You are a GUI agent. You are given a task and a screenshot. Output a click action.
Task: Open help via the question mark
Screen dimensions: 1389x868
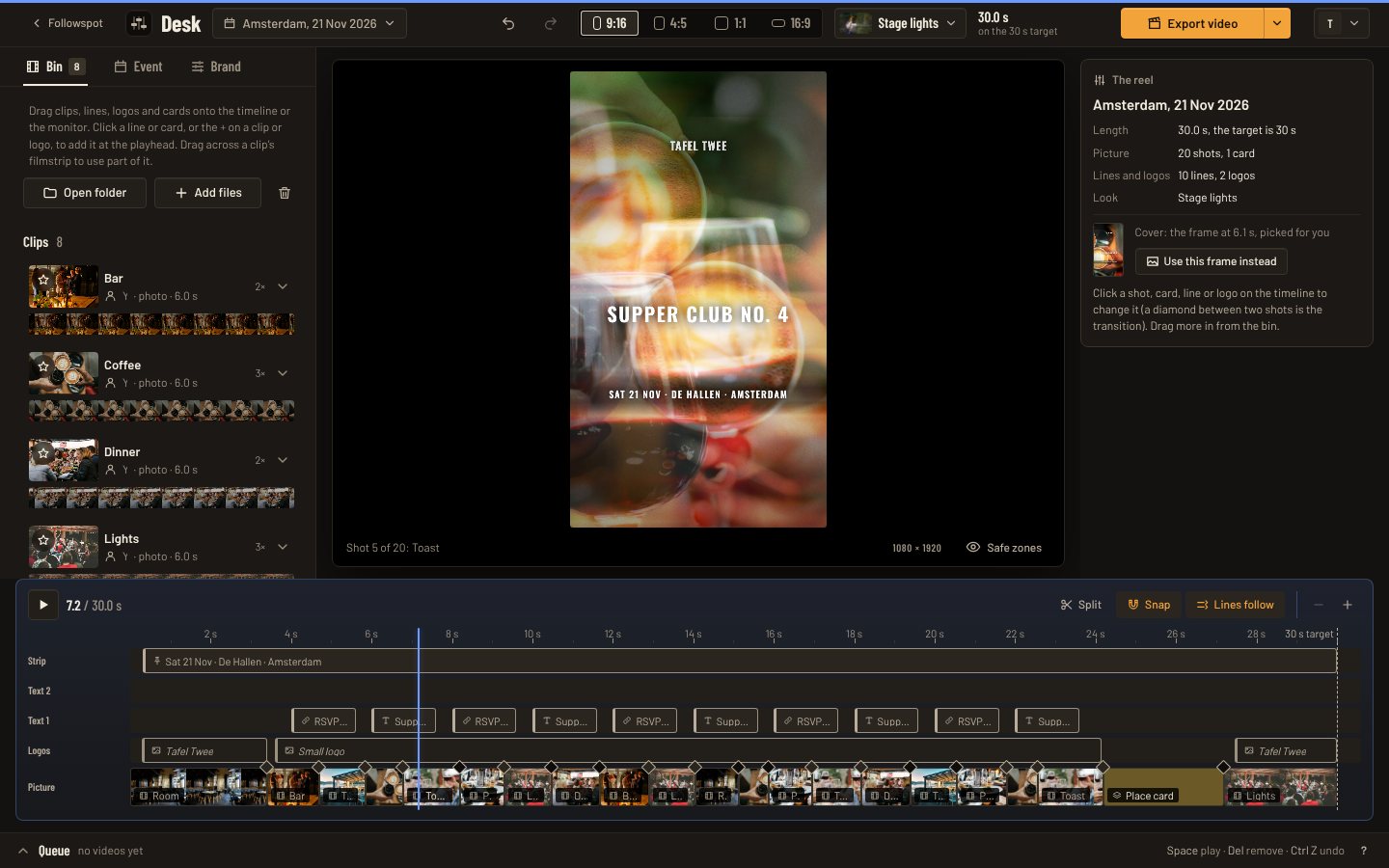pyautogui.click(x=1363, y=851)
